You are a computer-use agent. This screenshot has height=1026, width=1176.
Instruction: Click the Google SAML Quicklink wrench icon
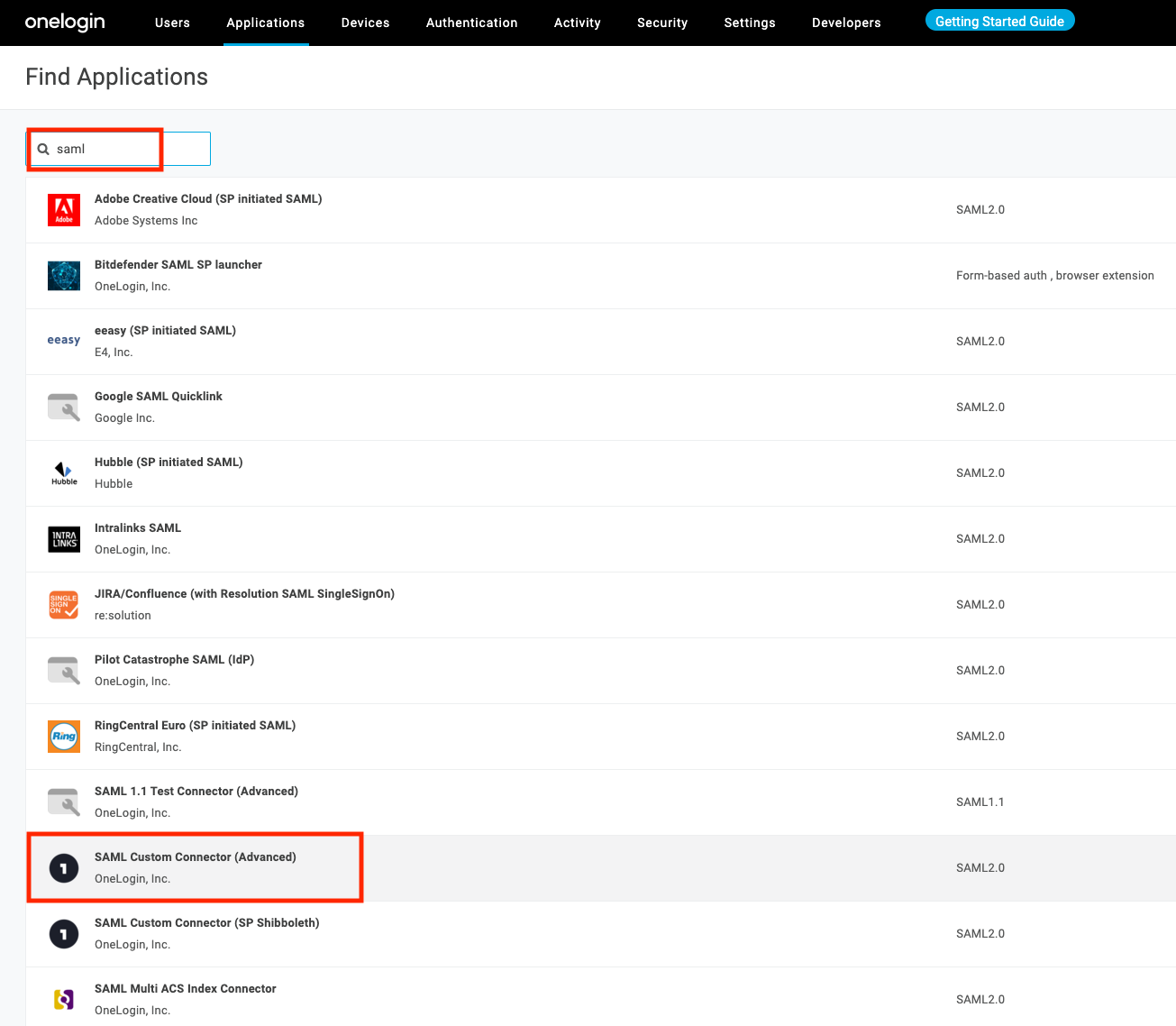[x=64, y=408]
